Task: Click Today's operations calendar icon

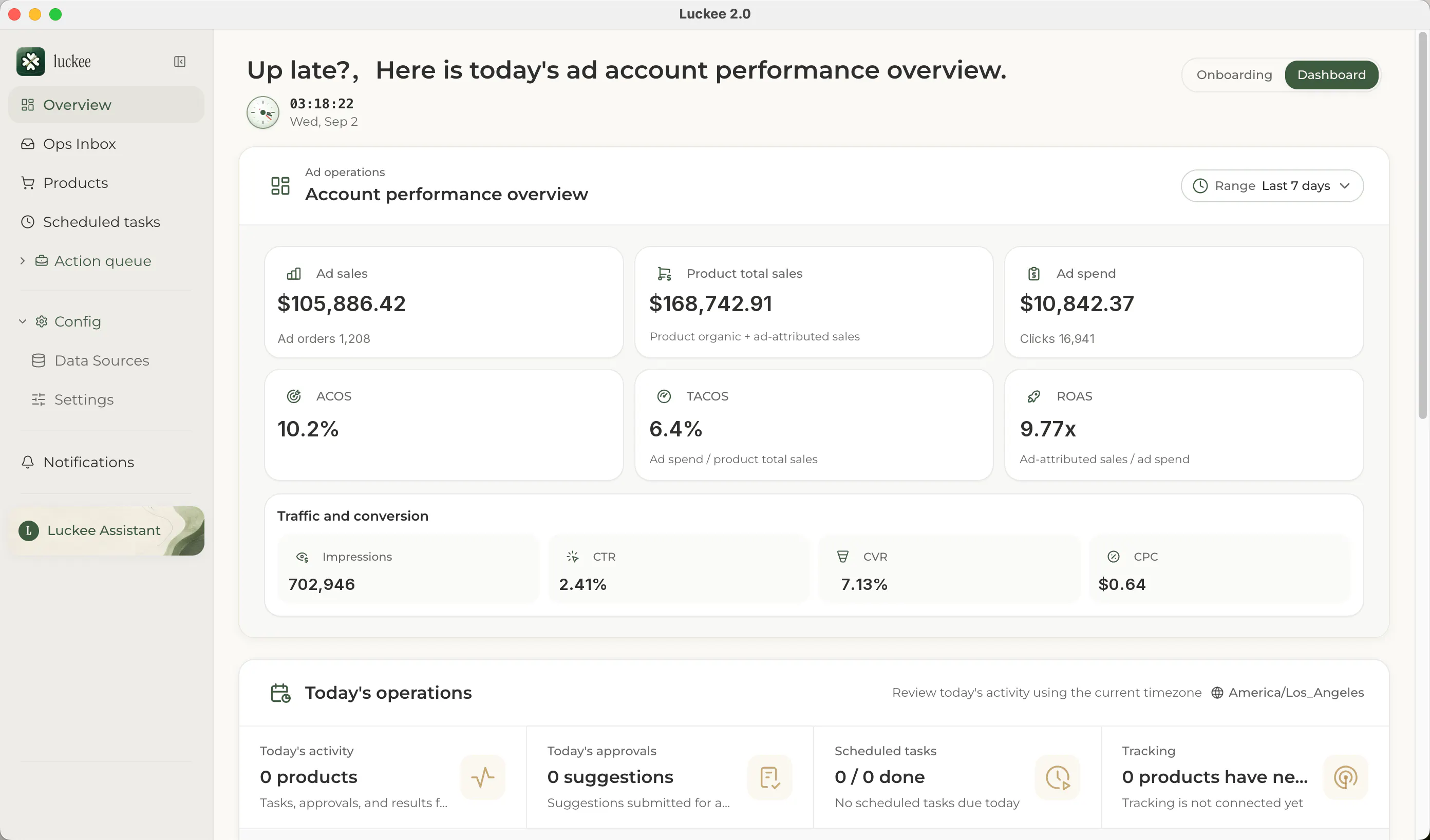Action: 280,693
